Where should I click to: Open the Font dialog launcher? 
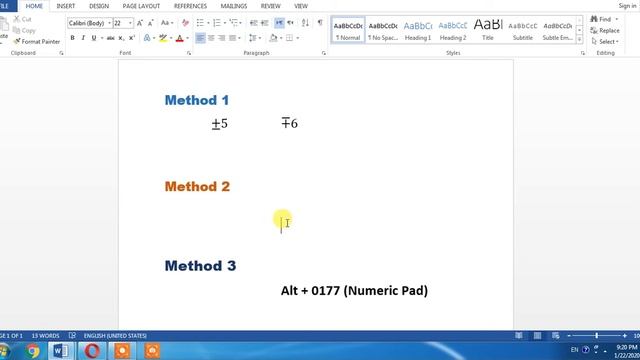coord(189,53)
